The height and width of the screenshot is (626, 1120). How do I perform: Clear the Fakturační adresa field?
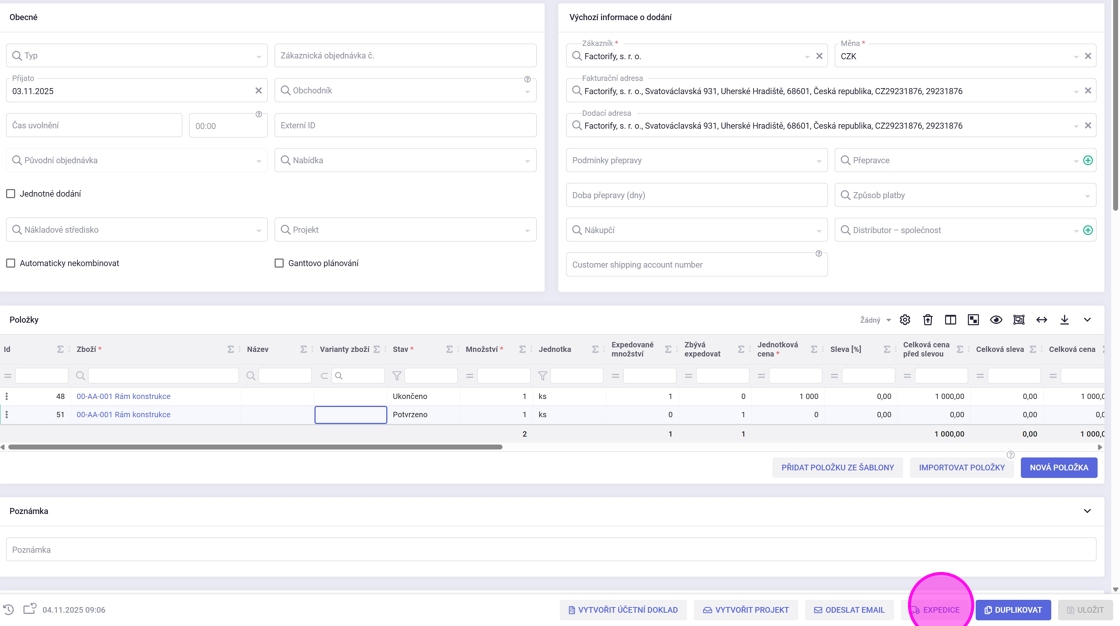tap(1088, 91)
